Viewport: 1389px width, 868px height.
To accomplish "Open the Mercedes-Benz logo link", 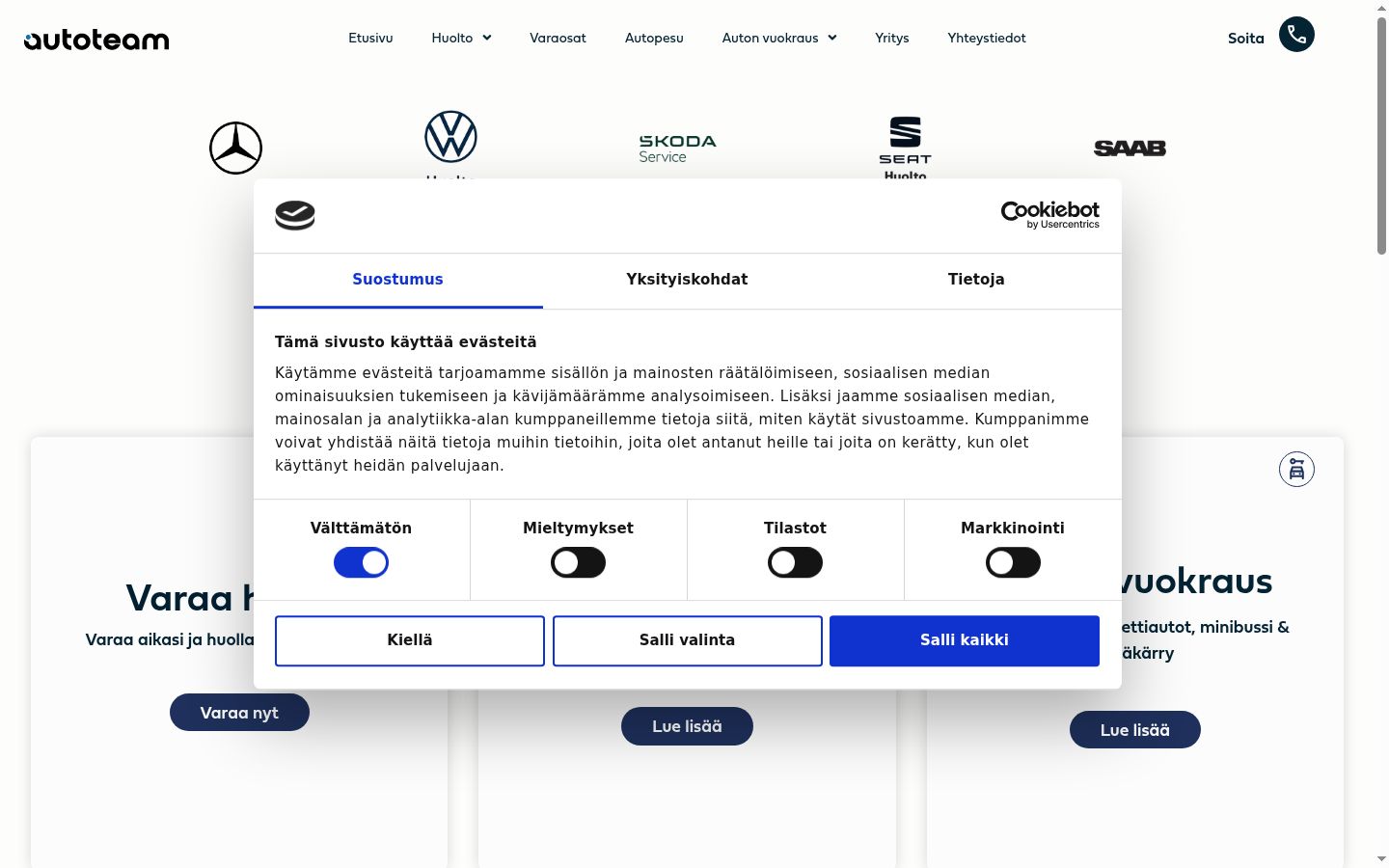I will [236, 148].
